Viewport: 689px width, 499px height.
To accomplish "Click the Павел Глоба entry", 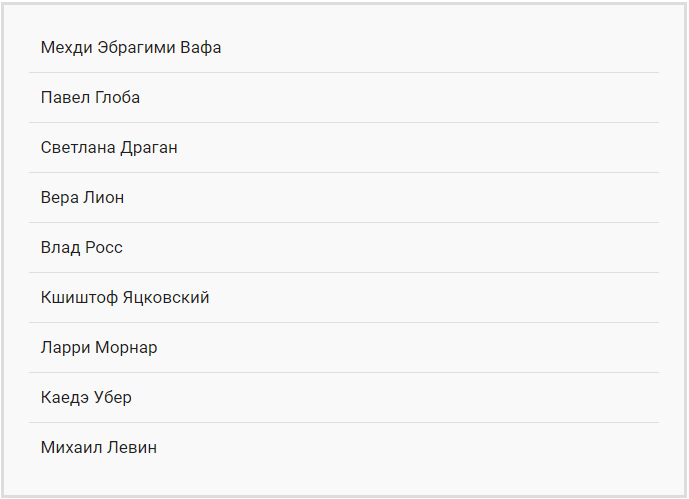I will tap(91, 98).
